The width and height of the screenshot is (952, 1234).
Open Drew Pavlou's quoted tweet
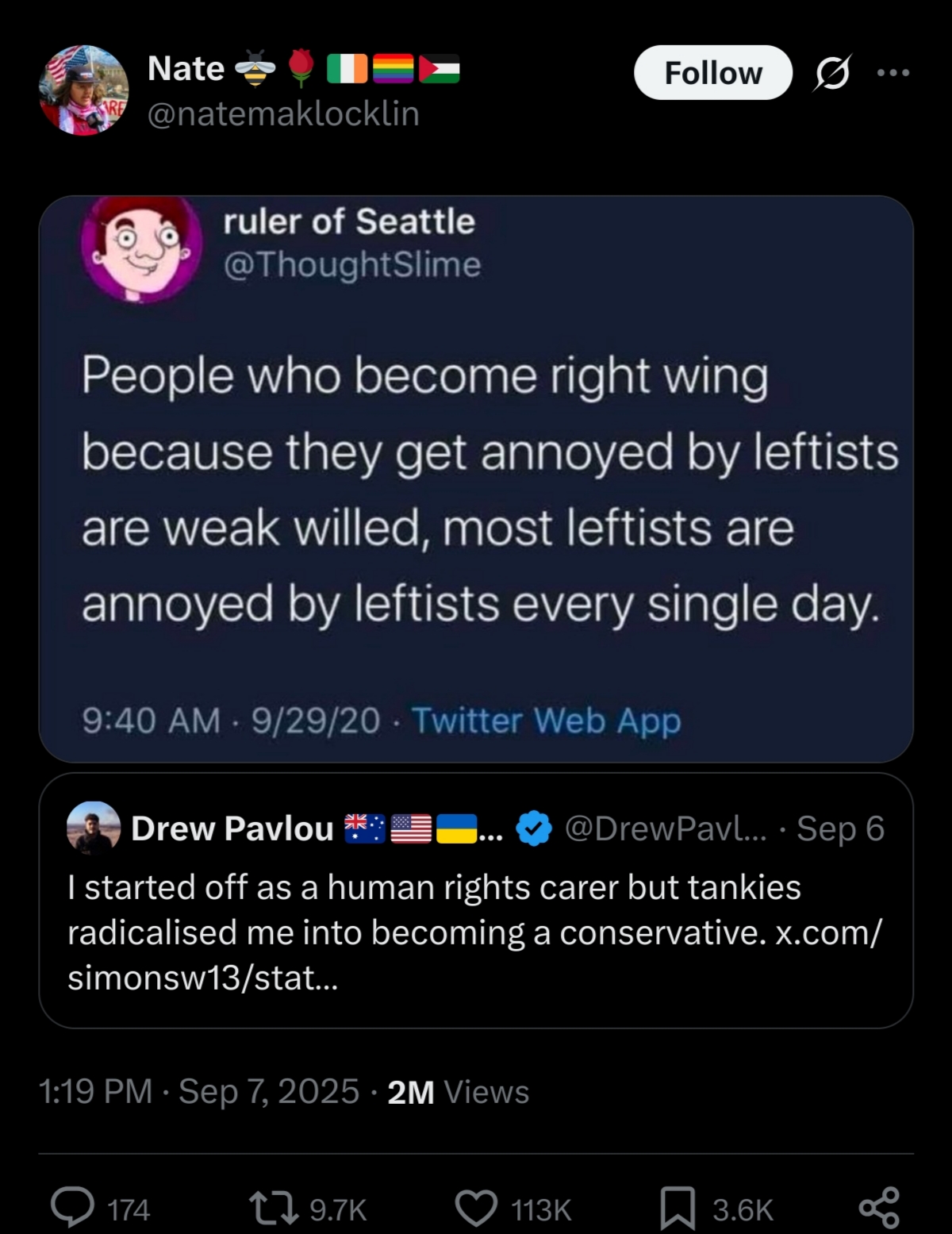476,932
